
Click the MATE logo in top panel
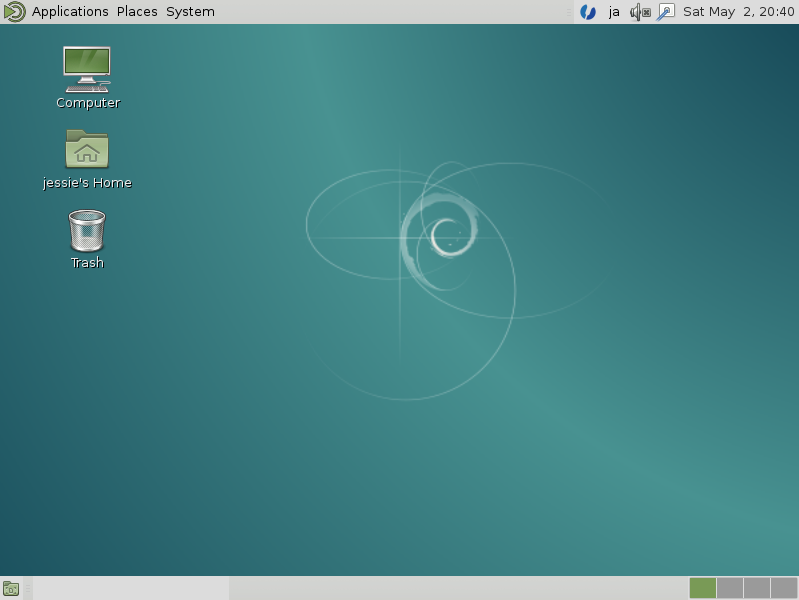click(x=14, y=11)
